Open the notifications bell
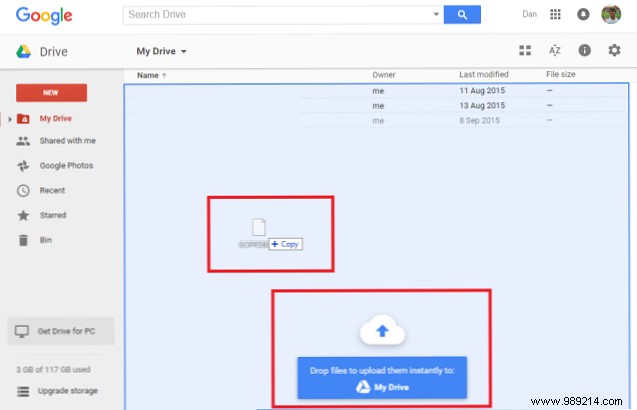Screen dimensions: 637x410 [x=583, y=14]
